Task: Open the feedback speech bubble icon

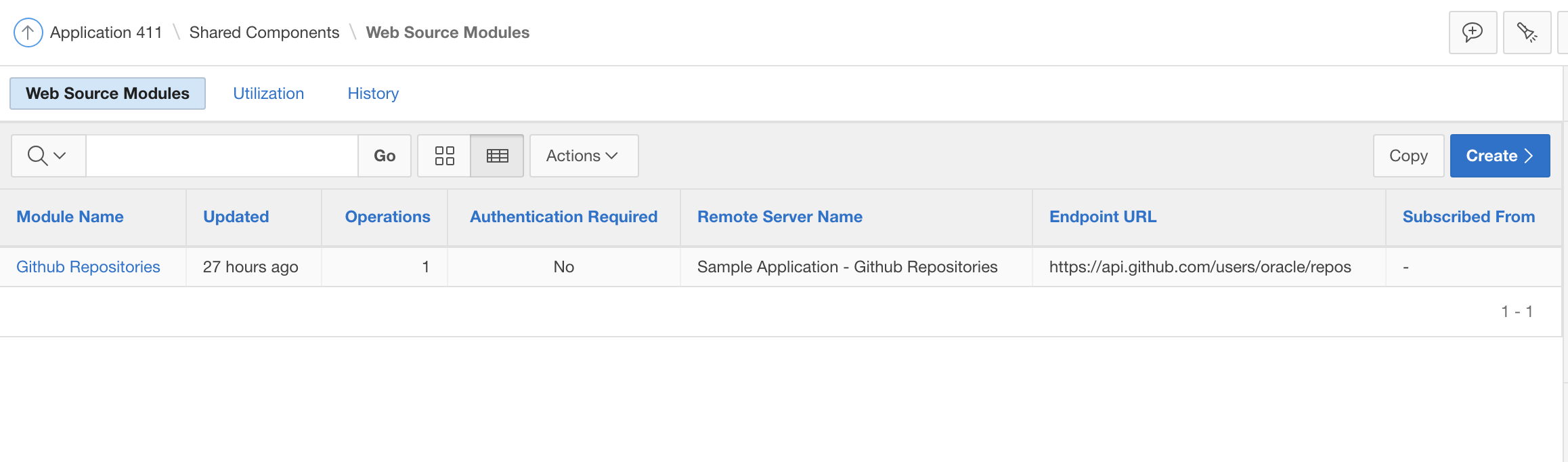Action: 1473,32
